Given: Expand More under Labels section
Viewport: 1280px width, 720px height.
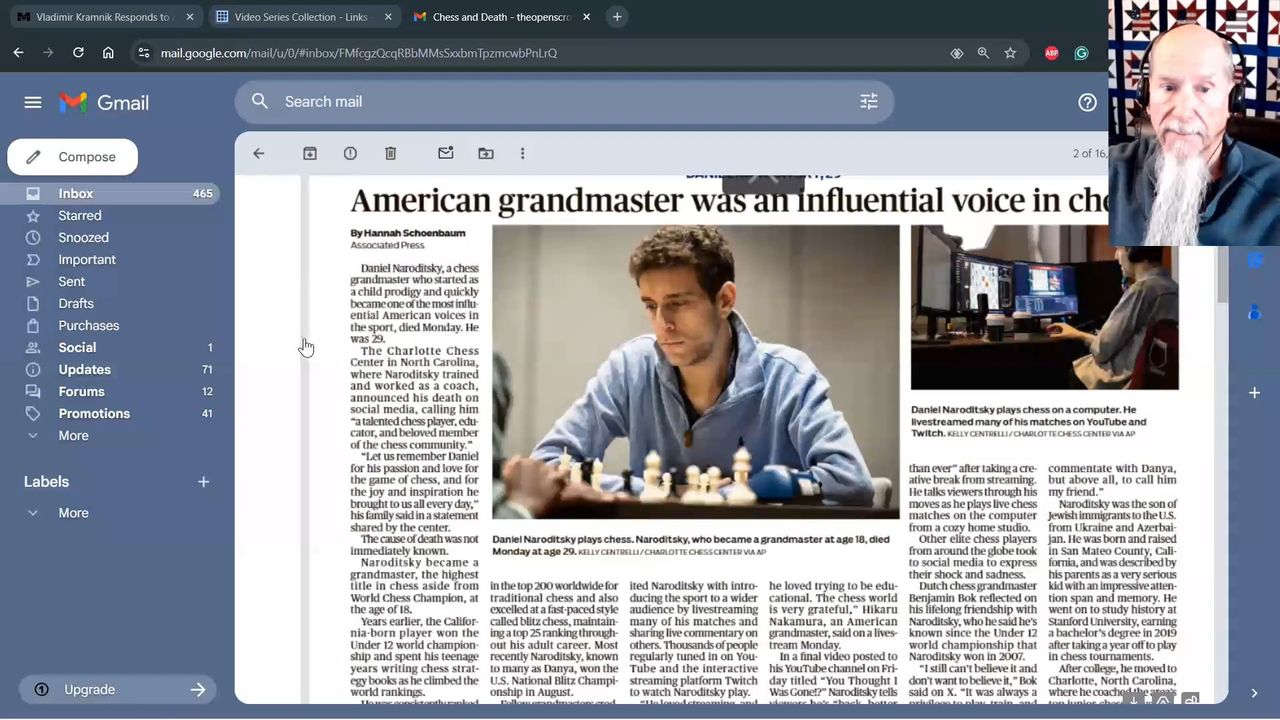Looking at the screenshot, I should tap(73, 513).
